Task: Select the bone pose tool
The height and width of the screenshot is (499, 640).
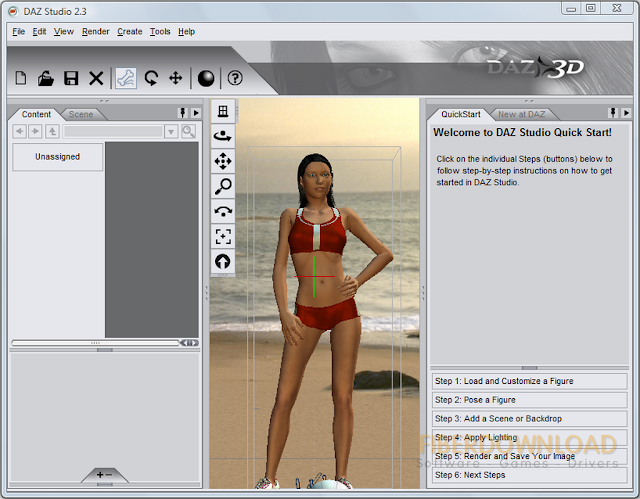Action: coord(126,78)
